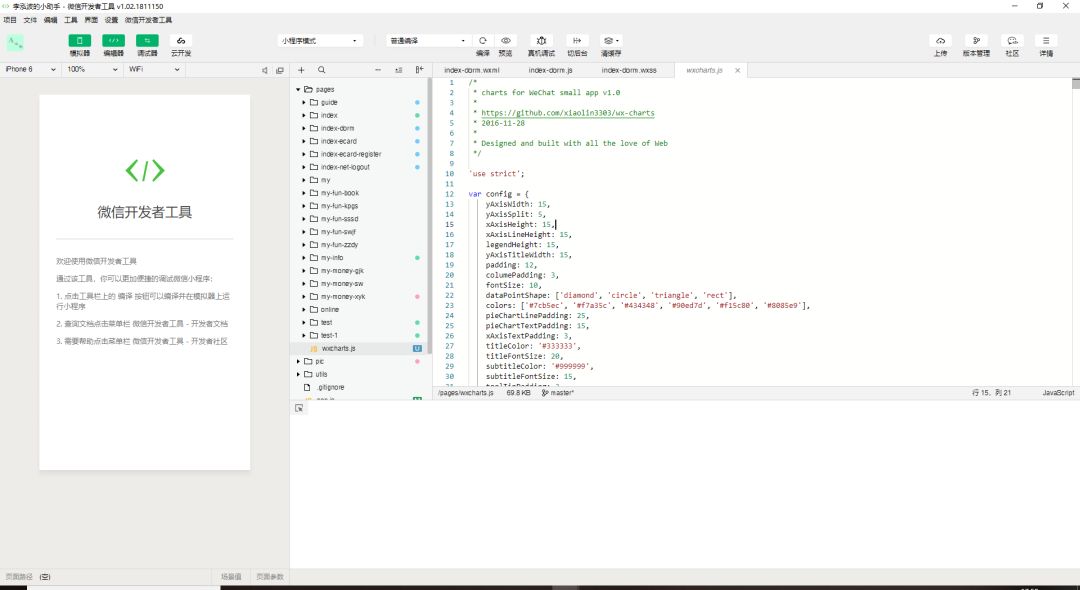Click the search icon in file panel
This screenshot has height=590, width=1080.
(x=322, y=70)
